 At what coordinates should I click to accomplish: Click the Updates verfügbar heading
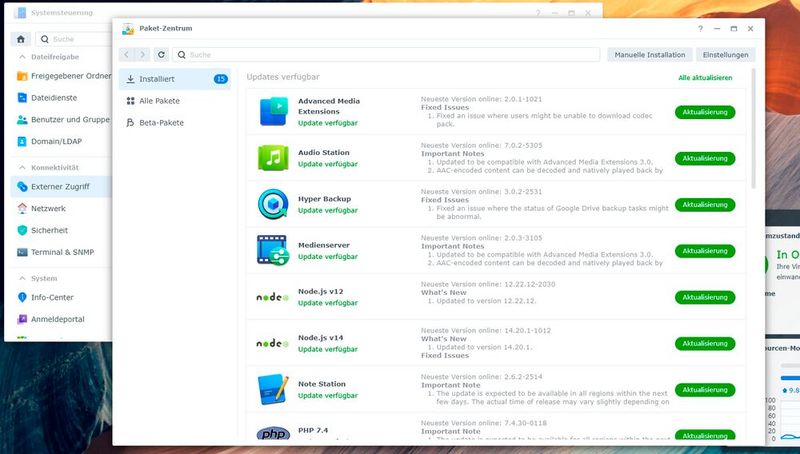[x=283, y=77]
